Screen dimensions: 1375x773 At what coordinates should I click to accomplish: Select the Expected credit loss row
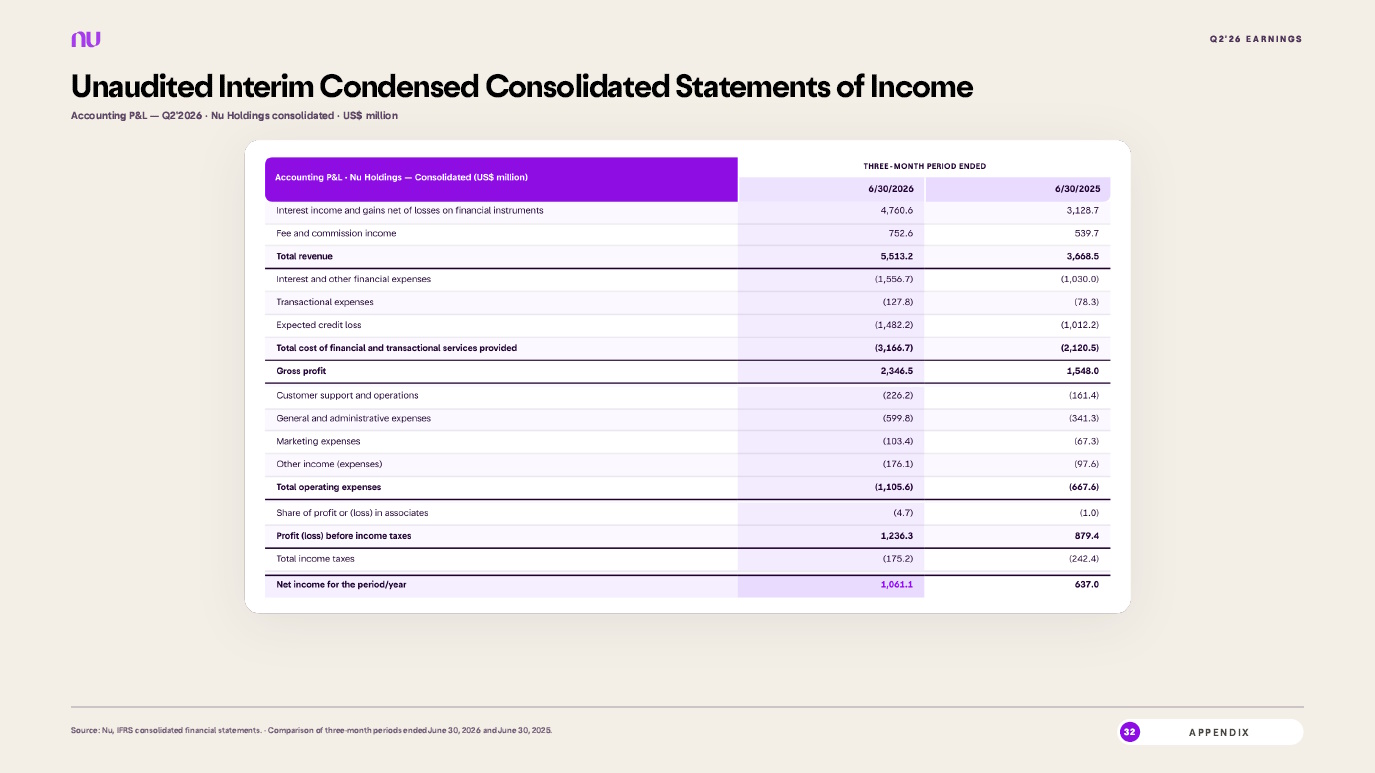point(687,325)
